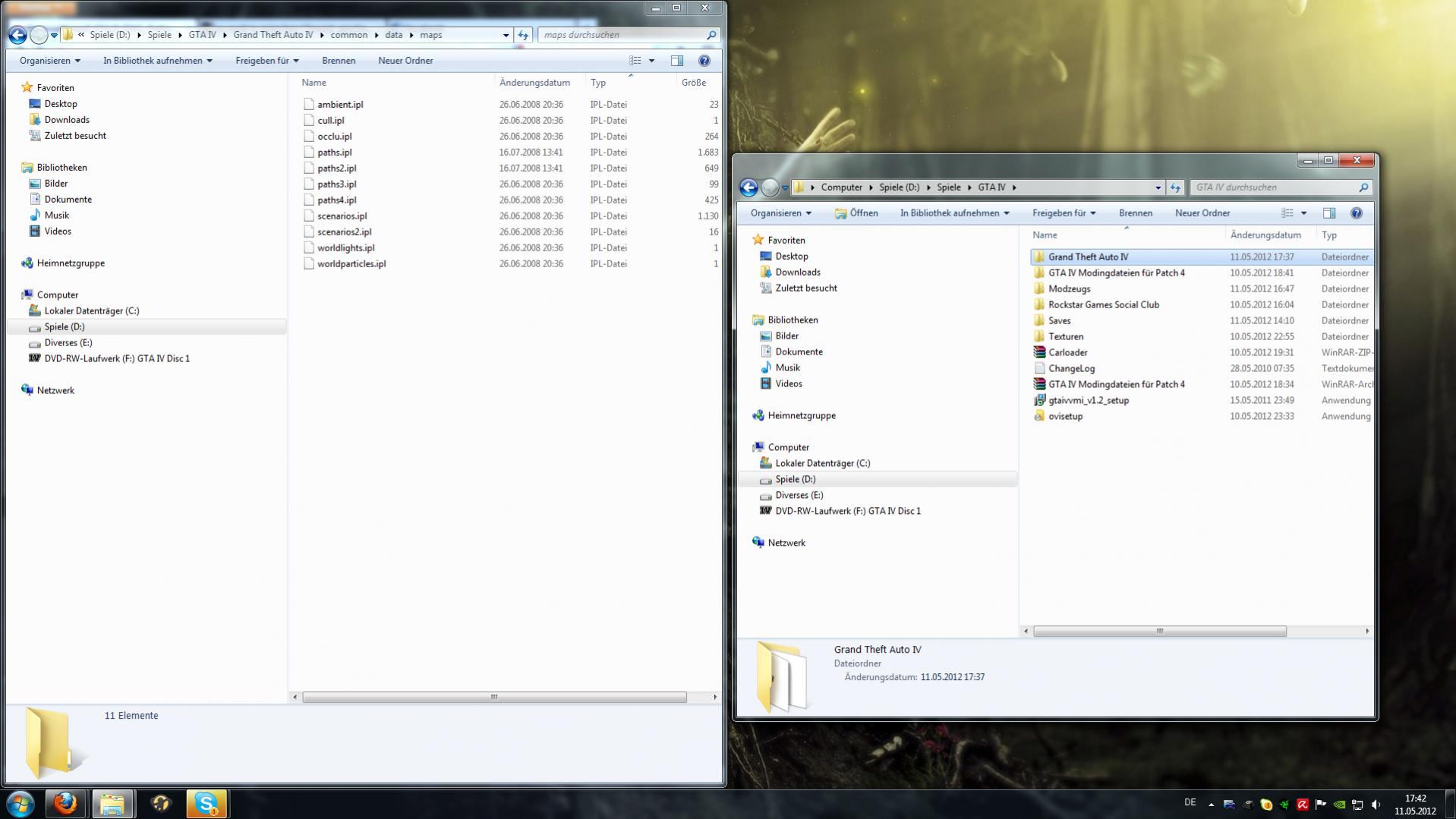Click the Öffnen button in GTA IV window
The height and width of the screenshot is (819, 1456).
(856, 213)
